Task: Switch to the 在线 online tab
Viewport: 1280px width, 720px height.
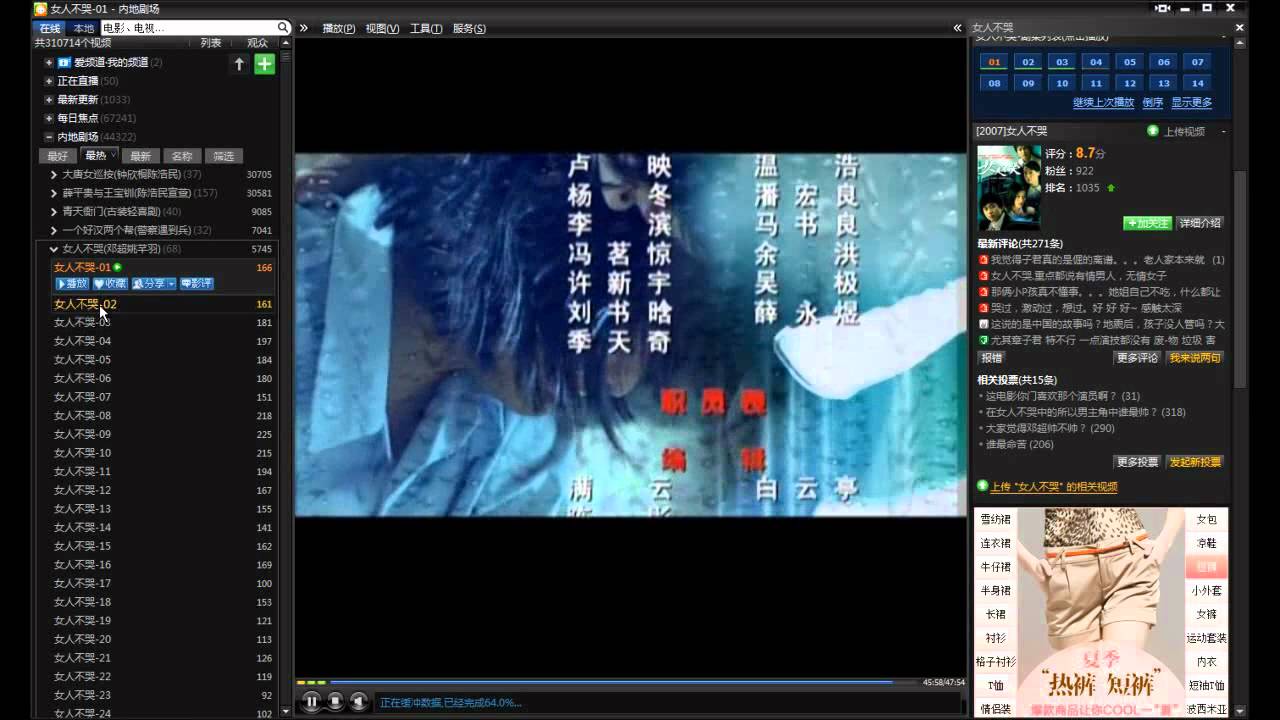Action: [x=50, y=28]
